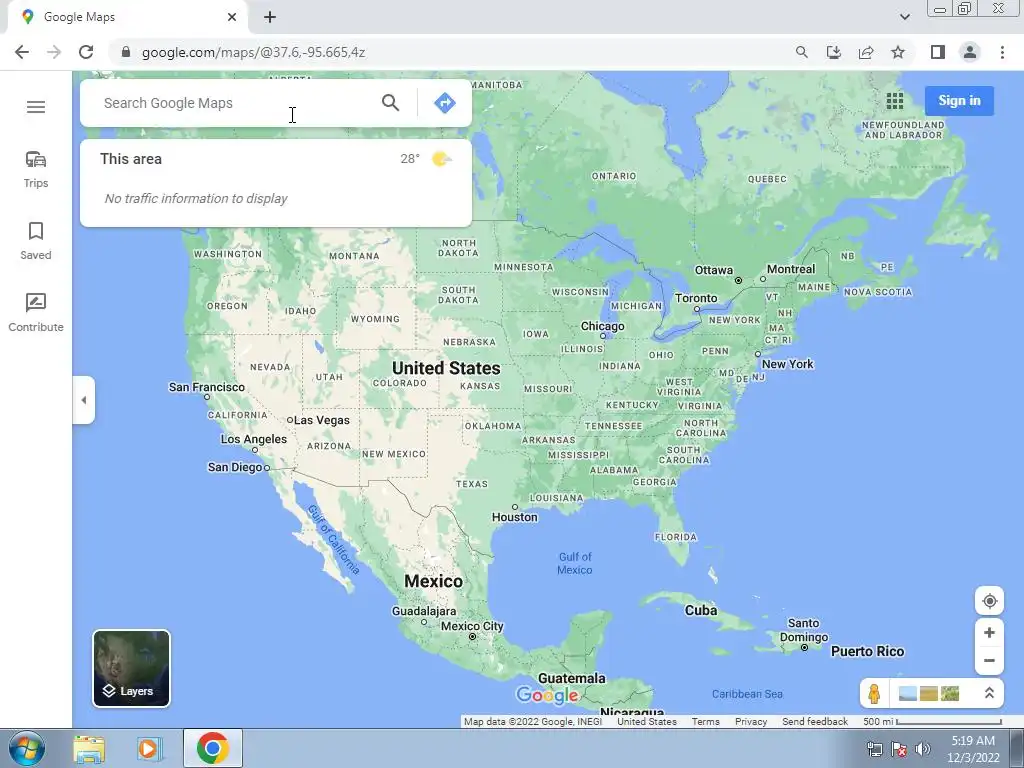Collapse the side panel arrow
Screen dimensions: 1024x768
(x=84, y=400)
